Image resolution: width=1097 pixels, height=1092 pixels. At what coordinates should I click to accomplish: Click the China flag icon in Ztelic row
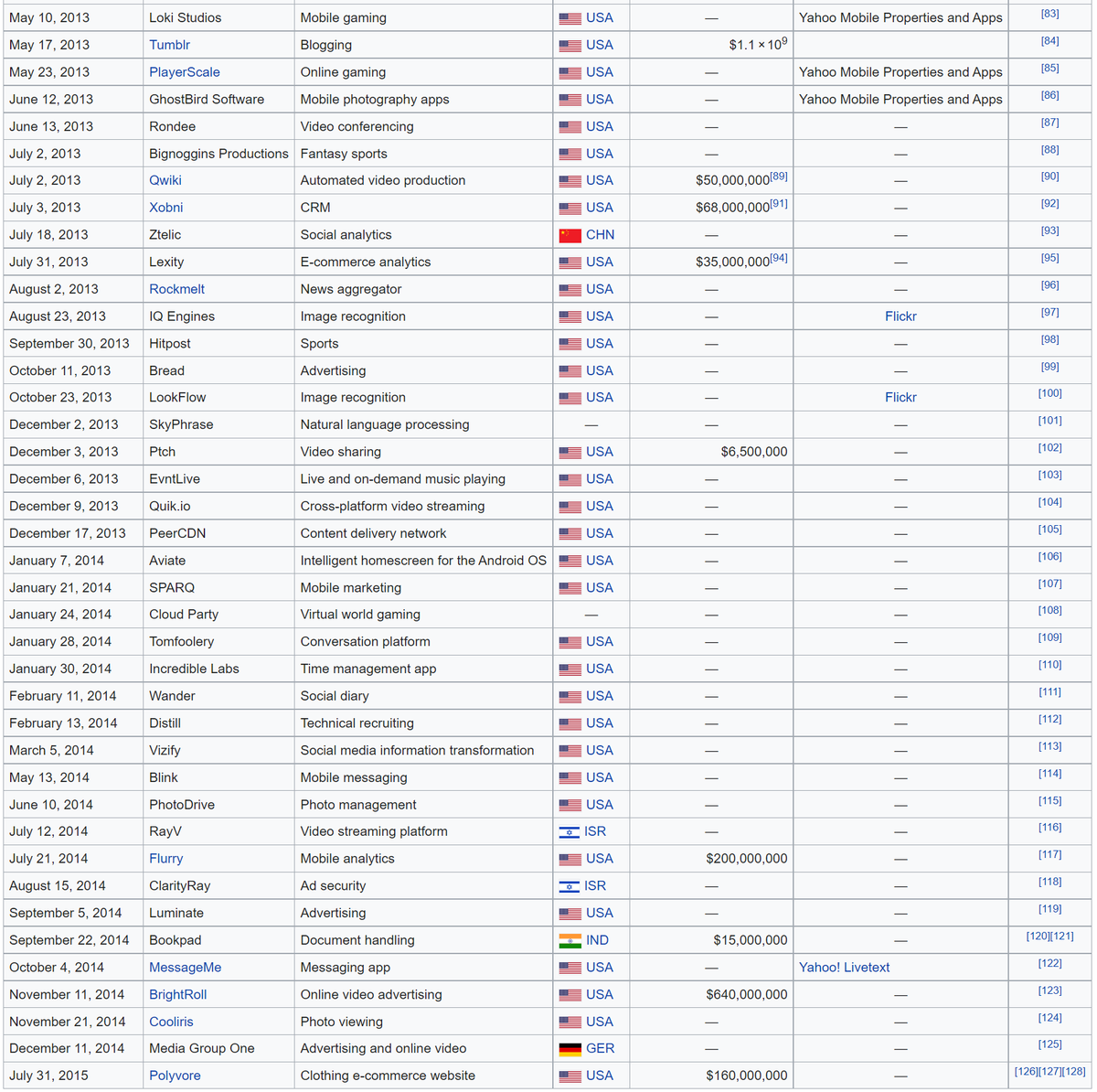click(x=570, y=235)
